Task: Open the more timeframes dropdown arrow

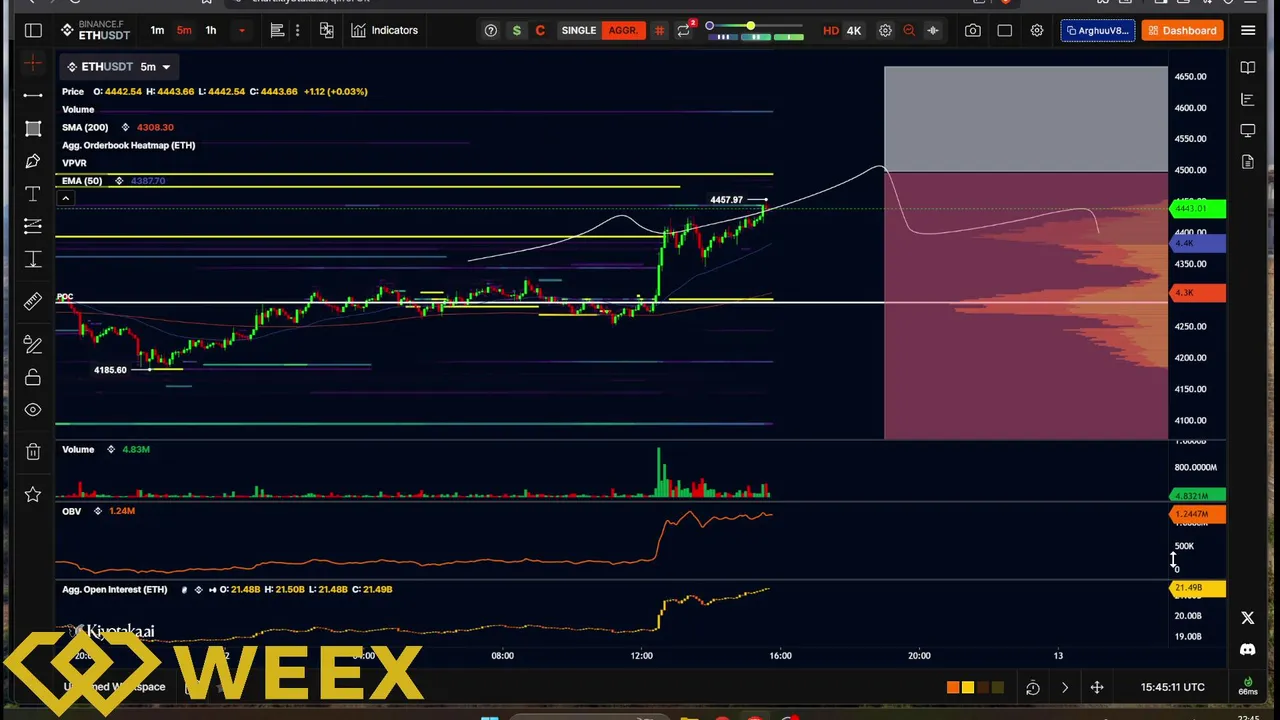Action: 241,30
